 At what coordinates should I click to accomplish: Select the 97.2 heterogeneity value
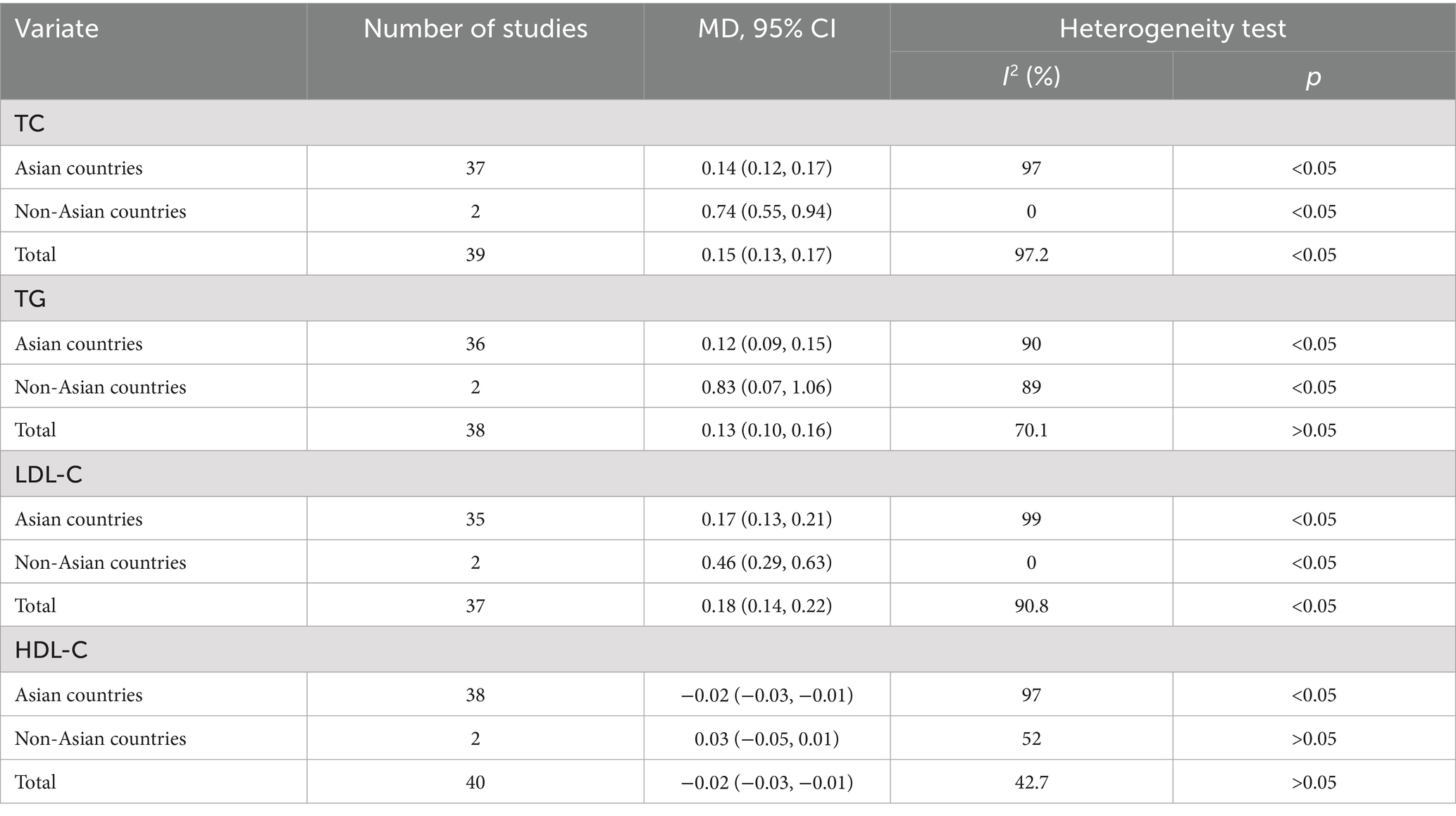click(1031, 254)
